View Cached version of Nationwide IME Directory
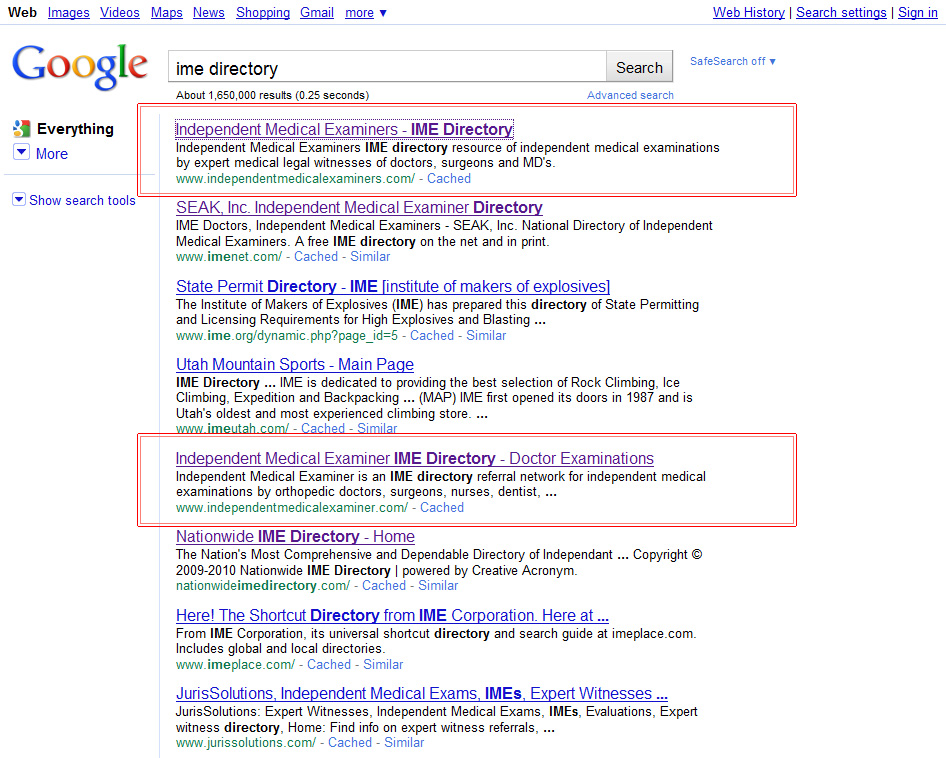 [x=384, y=585]
